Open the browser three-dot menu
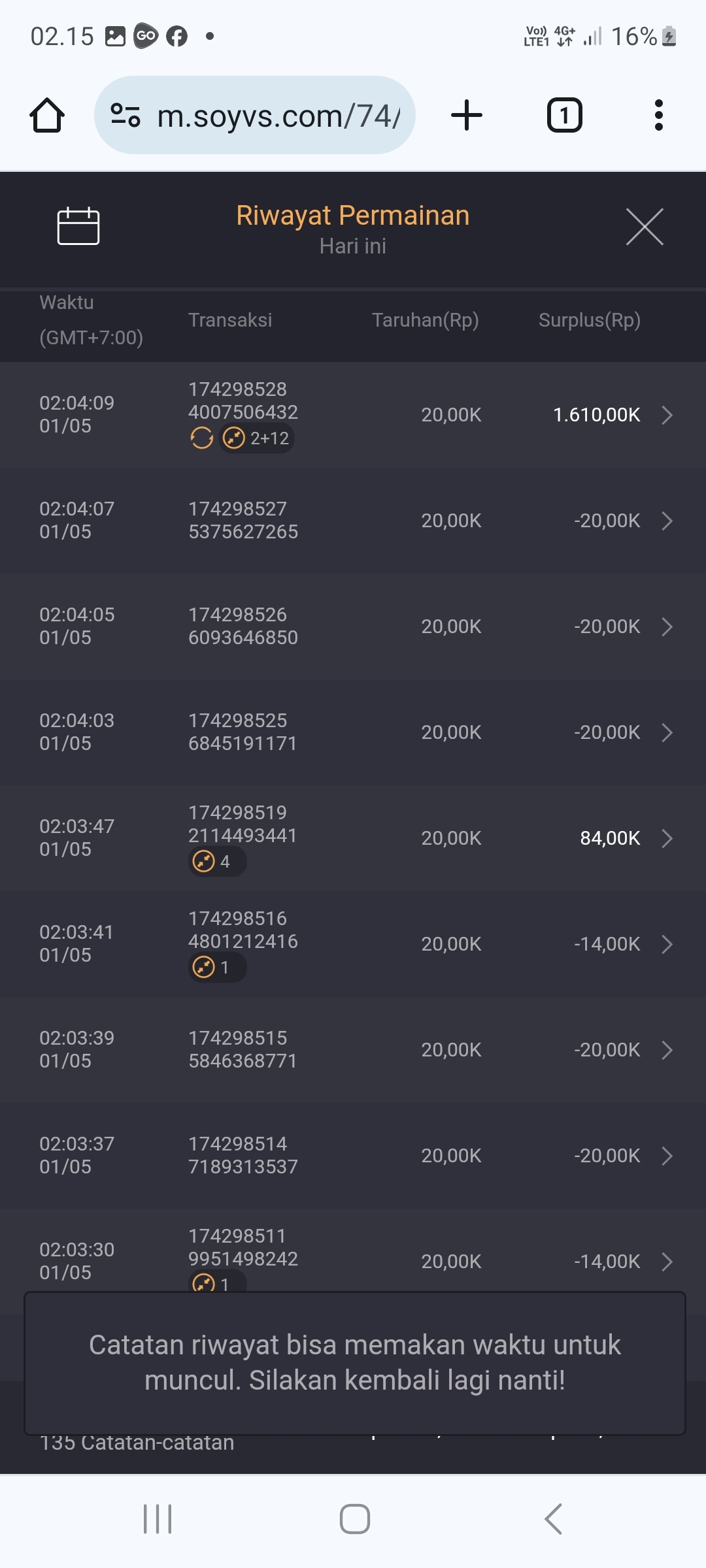The height and width of the screenshot is (1568, 706). point(658,116)
